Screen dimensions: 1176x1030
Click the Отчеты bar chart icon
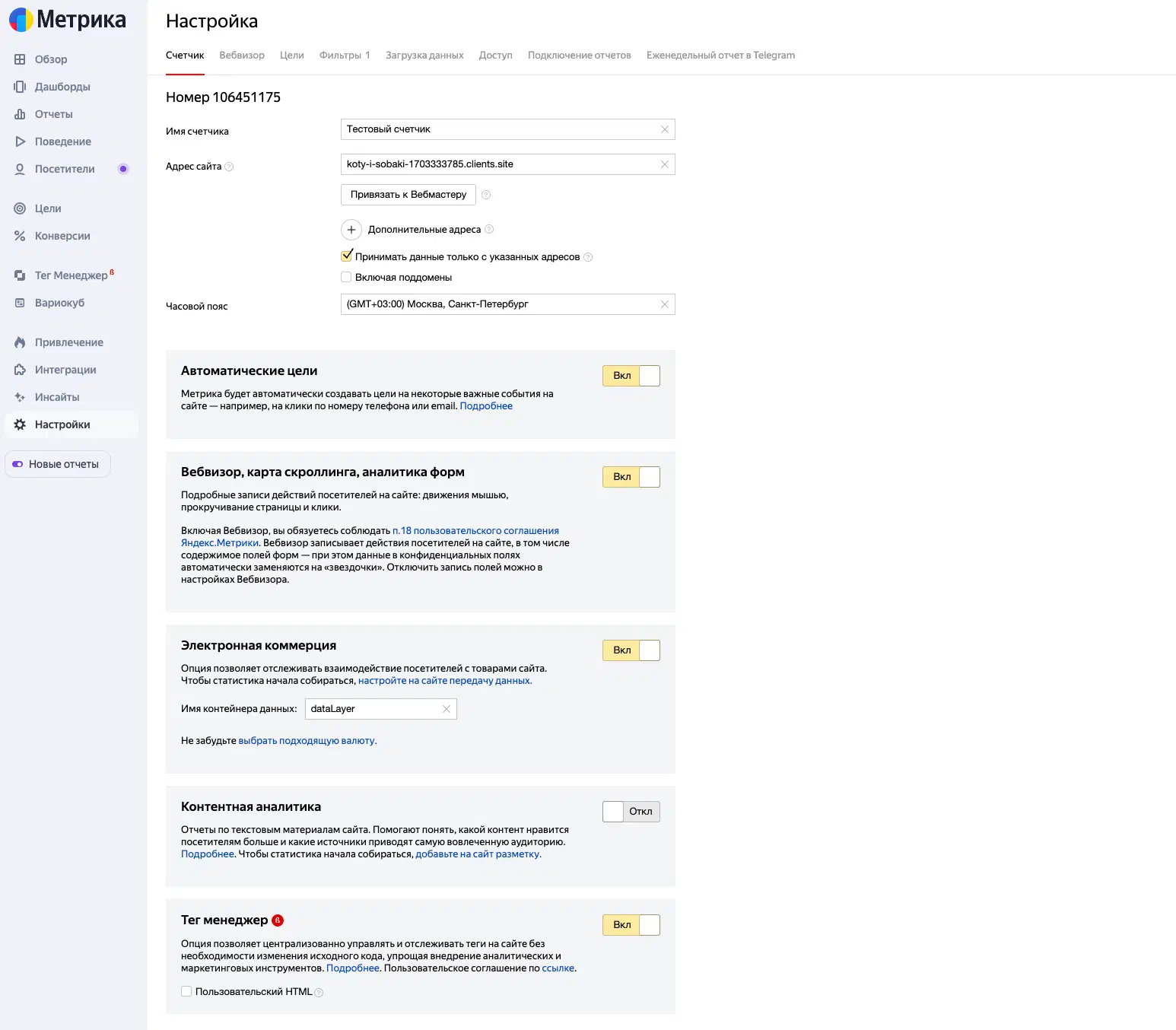[20, 114]
